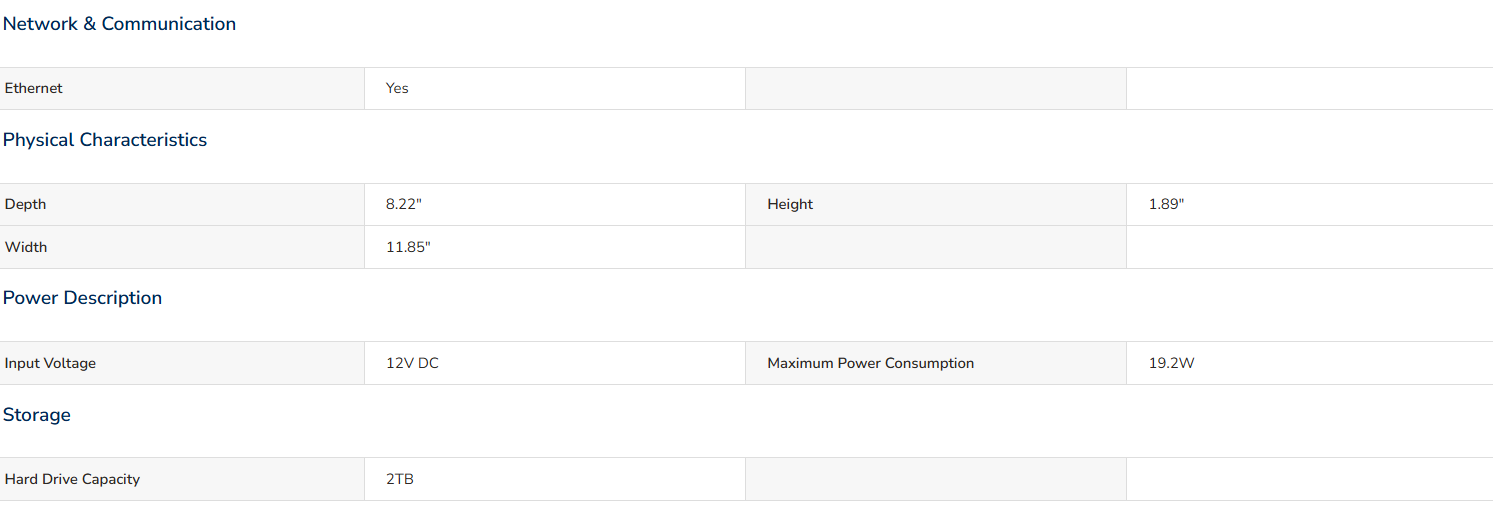
Task: Click the Network & Communication section heading
Action: click(x=119, y=24)
